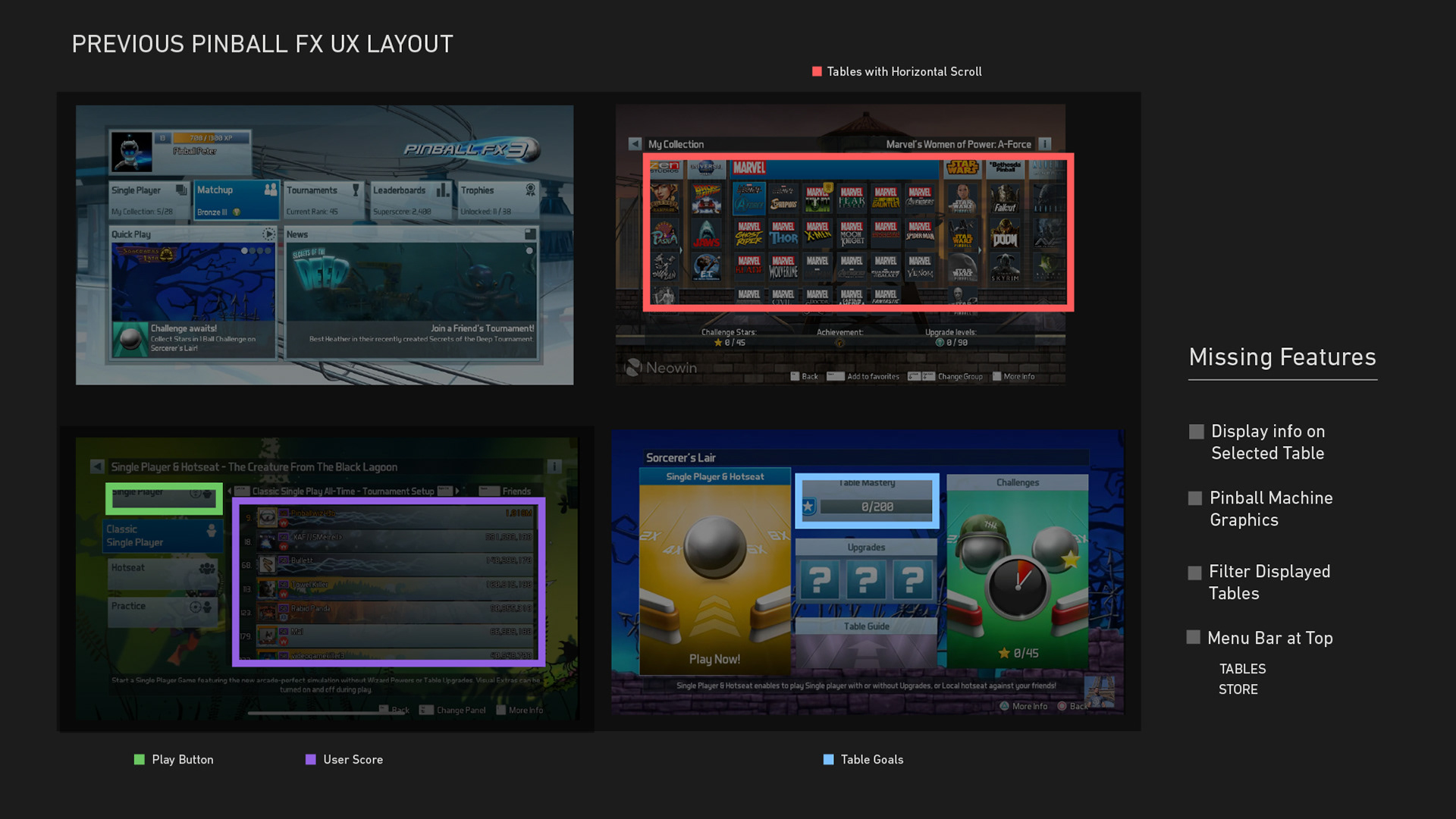Switch to the Marvel group header
The width and height of the screenshot is (1456, 819).
coord(835,168)
